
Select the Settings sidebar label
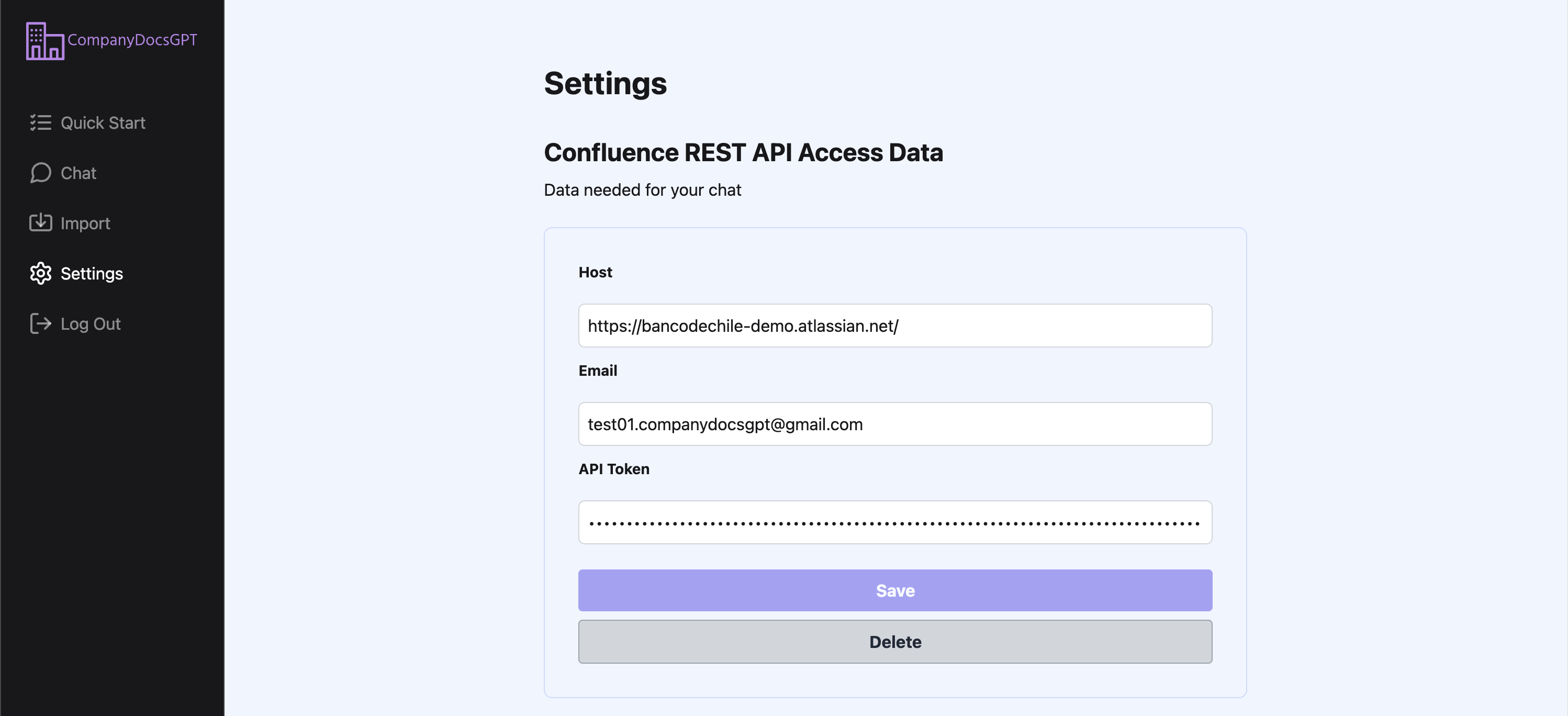(x=92, y=274)
